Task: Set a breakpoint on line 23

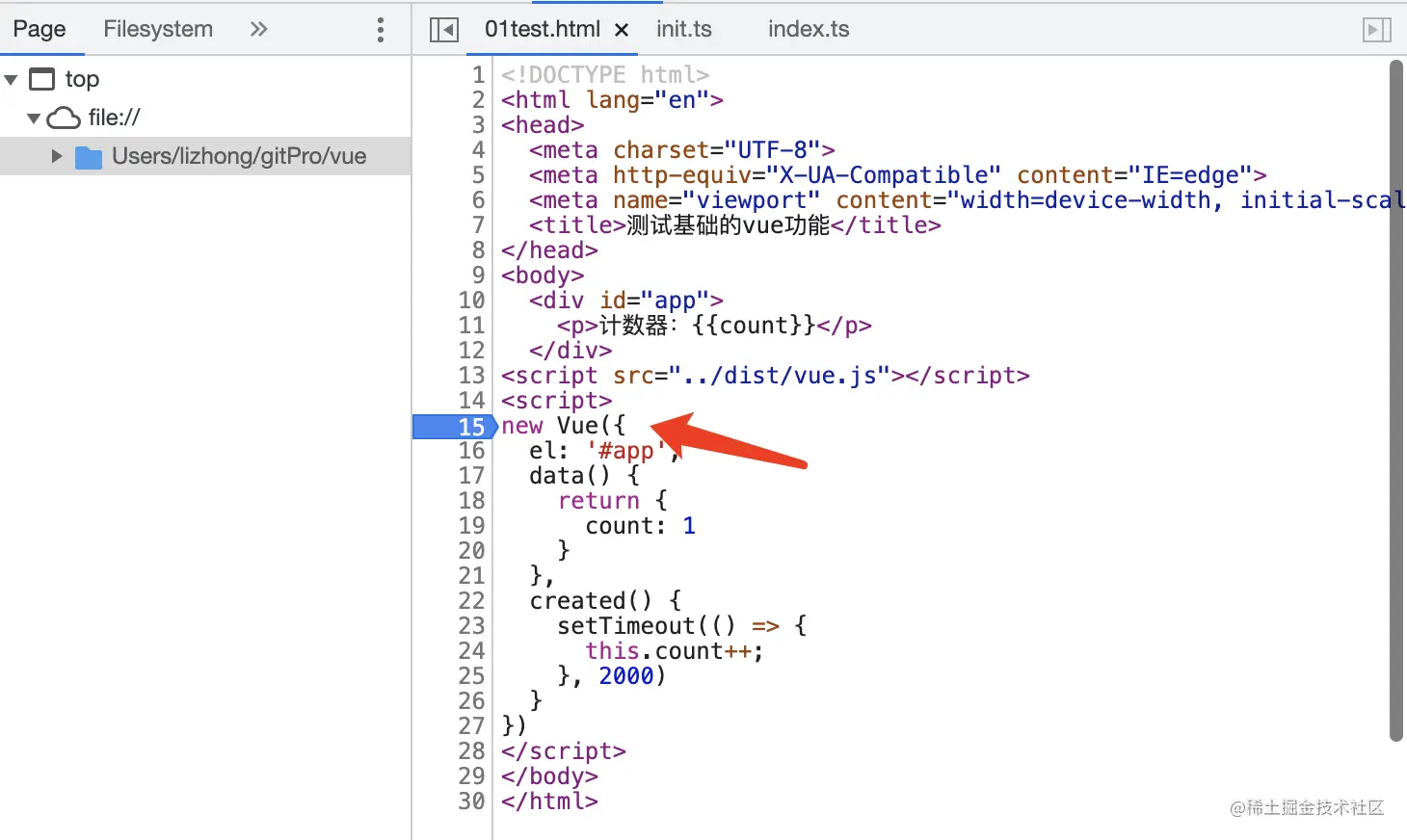Action: pos(471,626)
